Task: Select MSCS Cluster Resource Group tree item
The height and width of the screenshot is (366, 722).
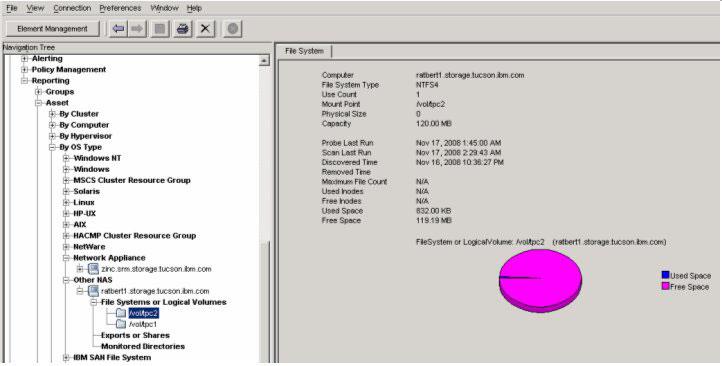Action: click(132, 180)
